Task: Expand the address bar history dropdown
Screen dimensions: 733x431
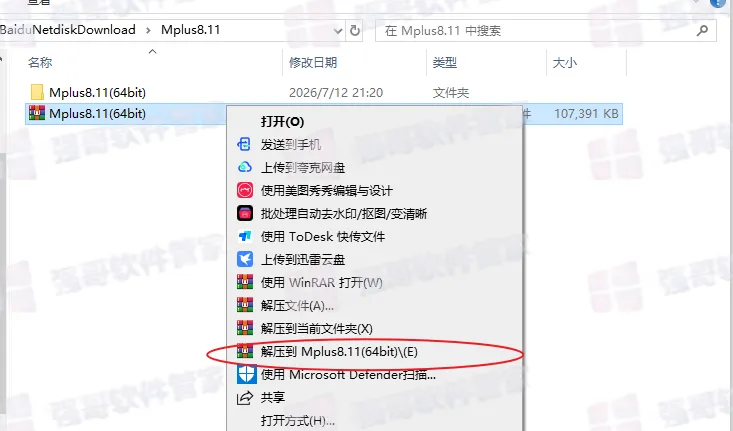Action: click(338, 31)
